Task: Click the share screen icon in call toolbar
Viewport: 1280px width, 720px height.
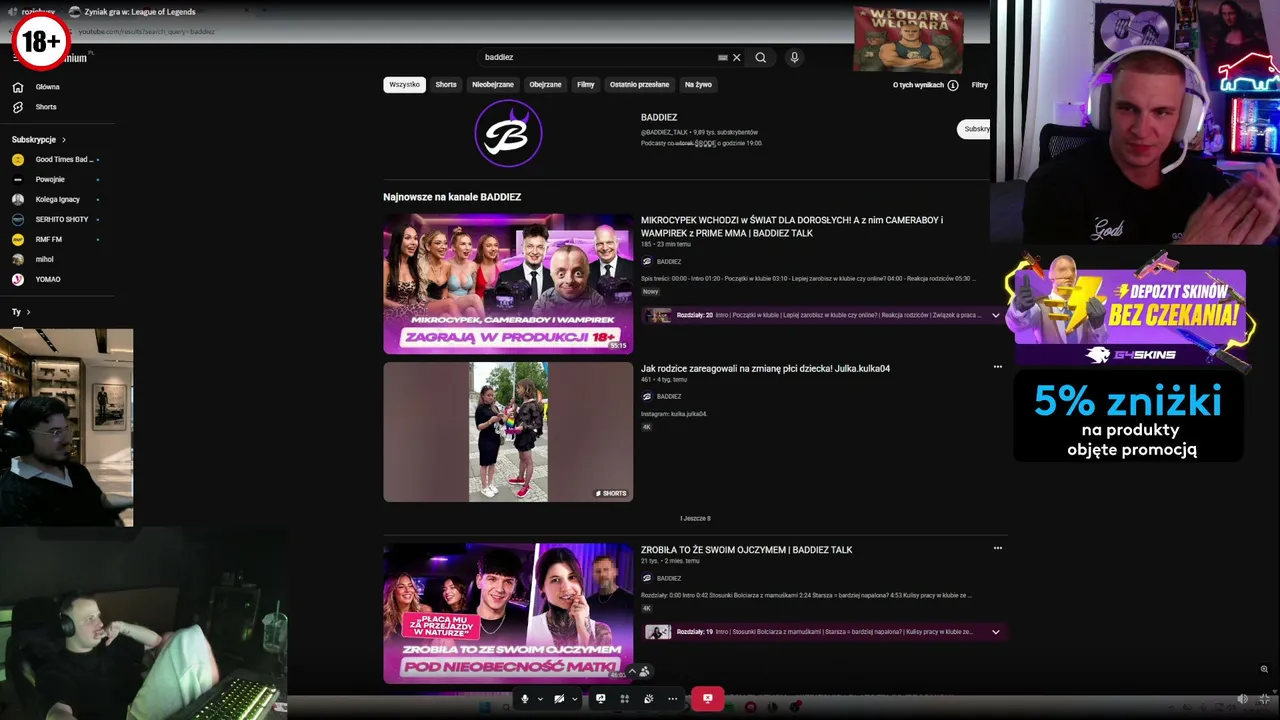Action: [600, 699]
